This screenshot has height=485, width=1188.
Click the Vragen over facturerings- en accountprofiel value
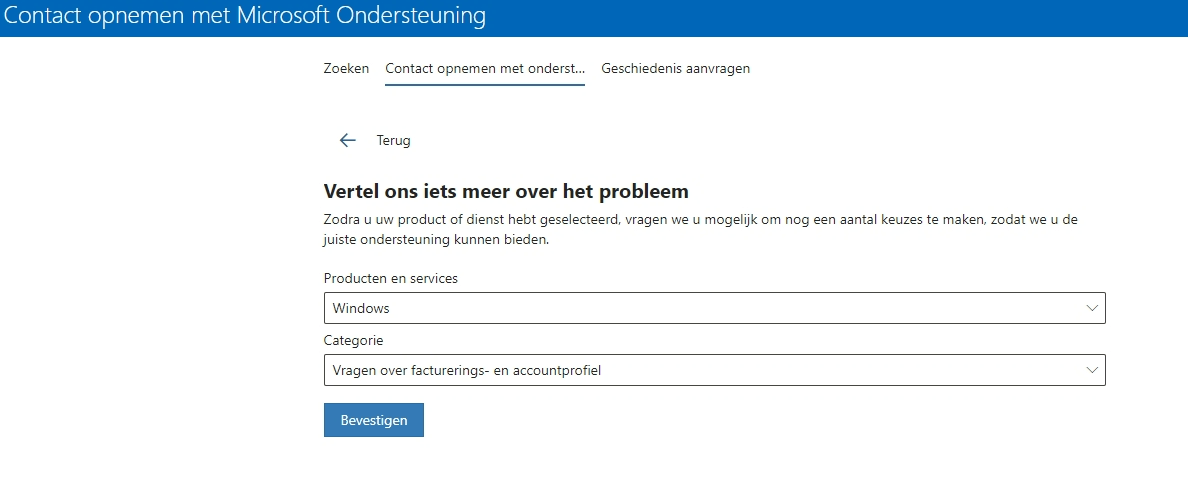467,371
